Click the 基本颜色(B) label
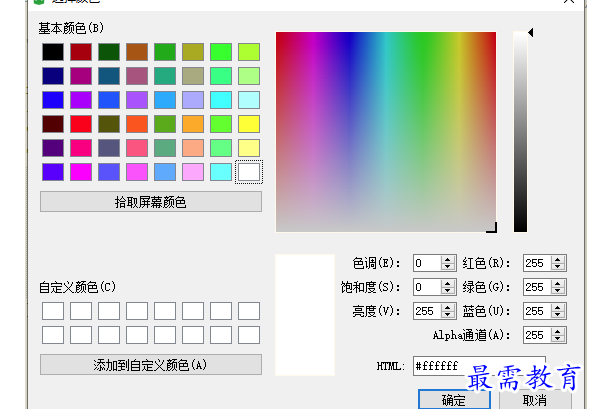Image resolution: width=589 pixels, height=409 pixels. 71,28
